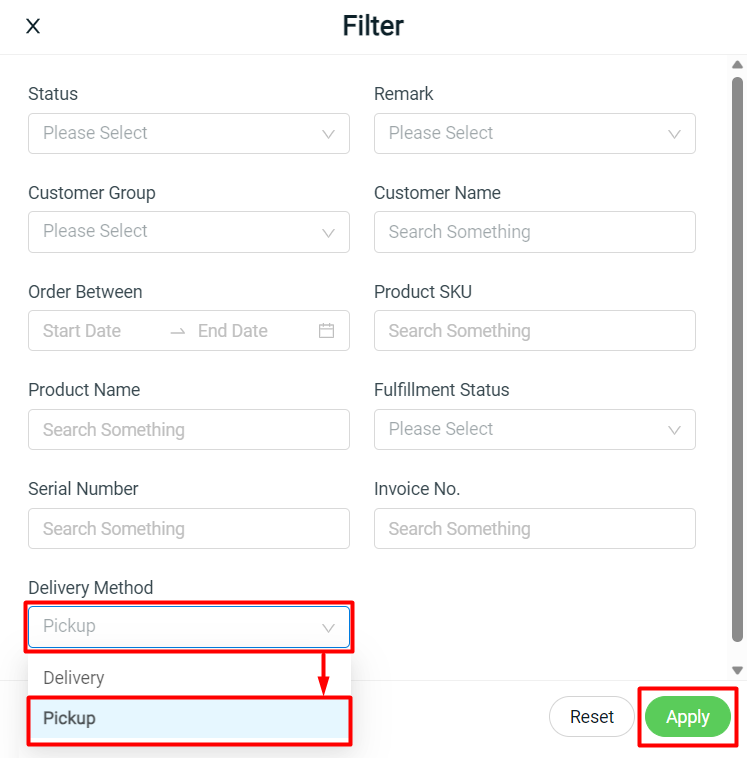Screen dimensions: 747x758
Task: Click the scrollbar up arrow
Action: 737,65
